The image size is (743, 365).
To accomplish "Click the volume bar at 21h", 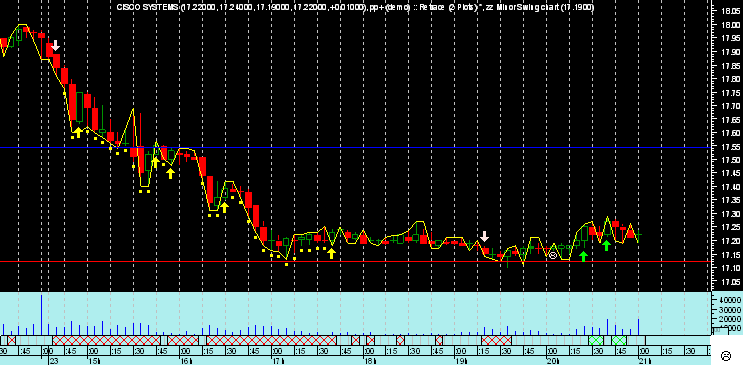I will click(638, 328).
